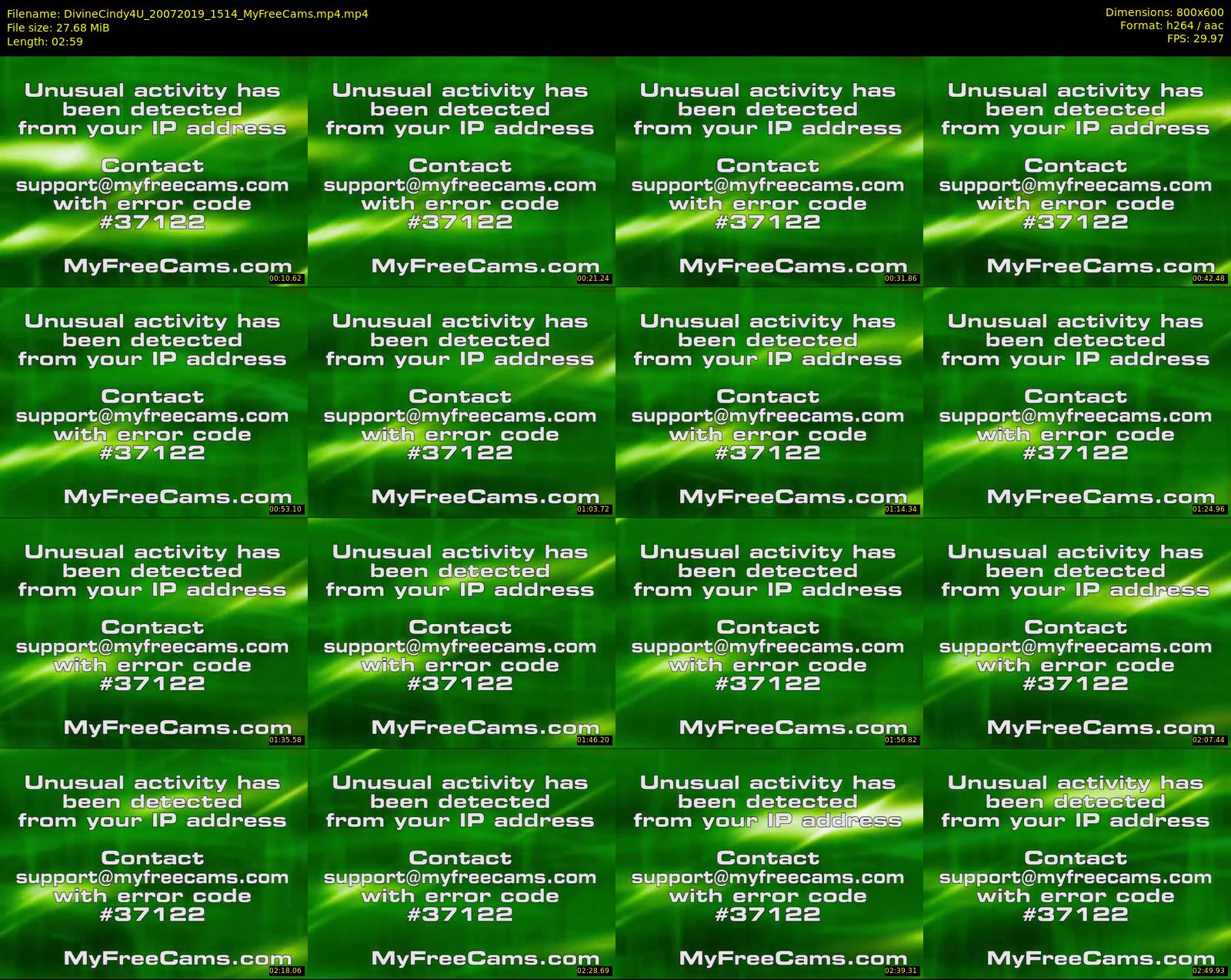
Task: Select the "File size: 27.68 MiB" text
Action: coord(58,28)
